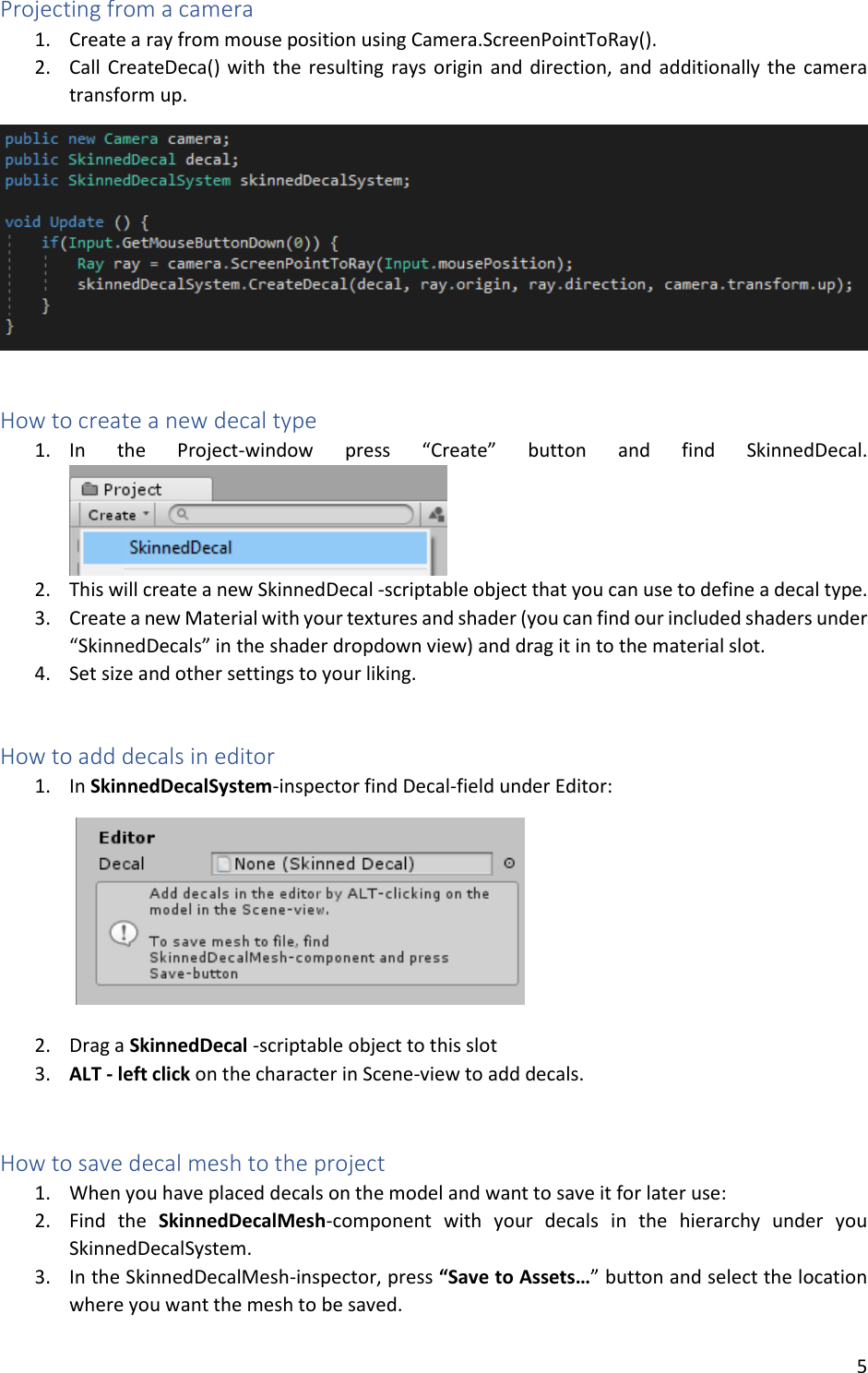Image resolution: width=868 pixels, height=1373 pixels.
Task: Open the Decal object picker circle
Action: click(x=509, y=864)
